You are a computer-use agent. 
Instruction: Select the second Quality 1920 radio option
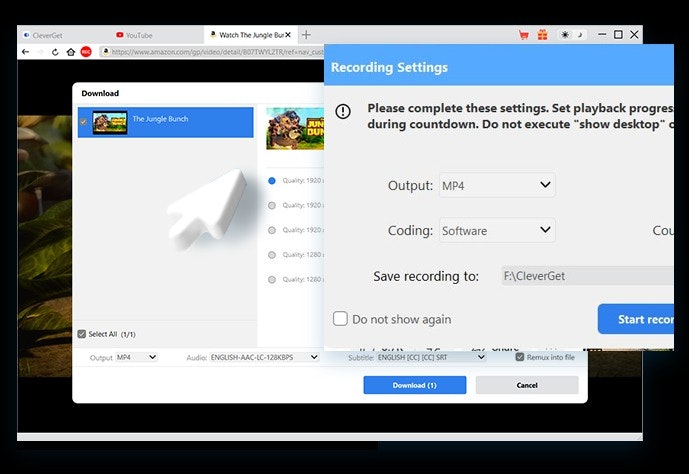tap(272, 205)
